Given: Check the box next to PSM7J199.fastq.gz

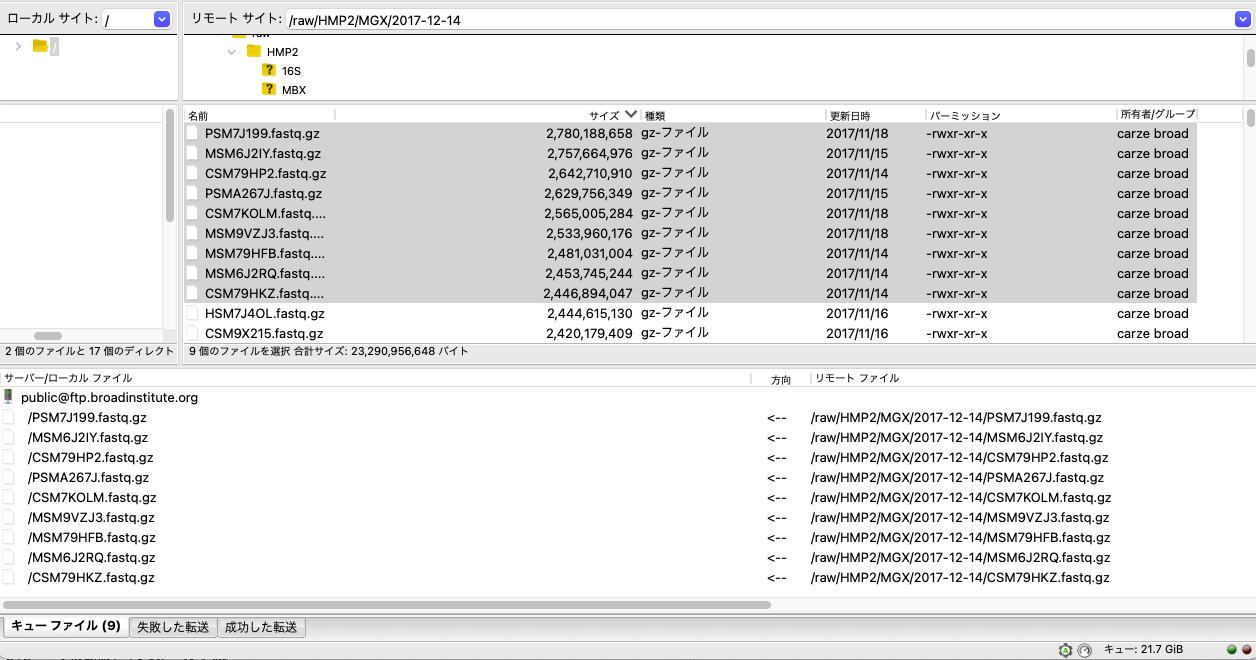Looking at the screenshot, I should [192, 132].
